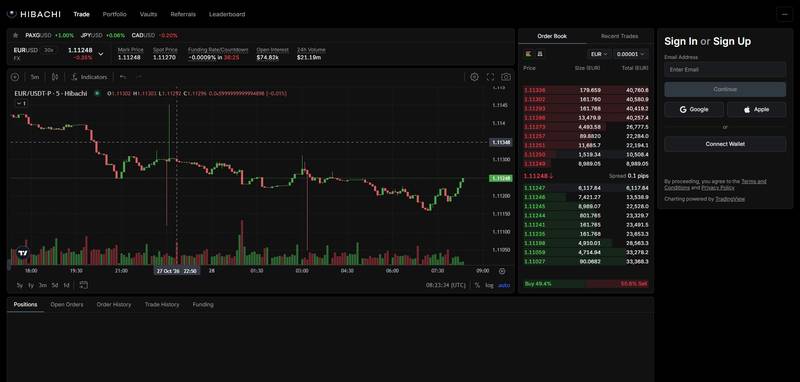The width and height of the screenshot is (800, 382).
Task: Click the Enter Email input field
Action: pos(725,69)
